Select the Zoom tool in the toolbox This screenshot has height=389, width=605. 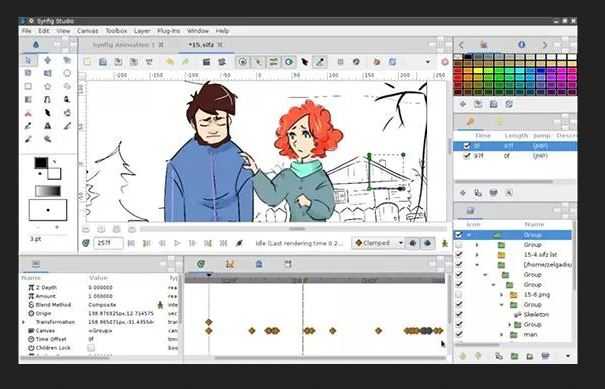pos(47,139)
